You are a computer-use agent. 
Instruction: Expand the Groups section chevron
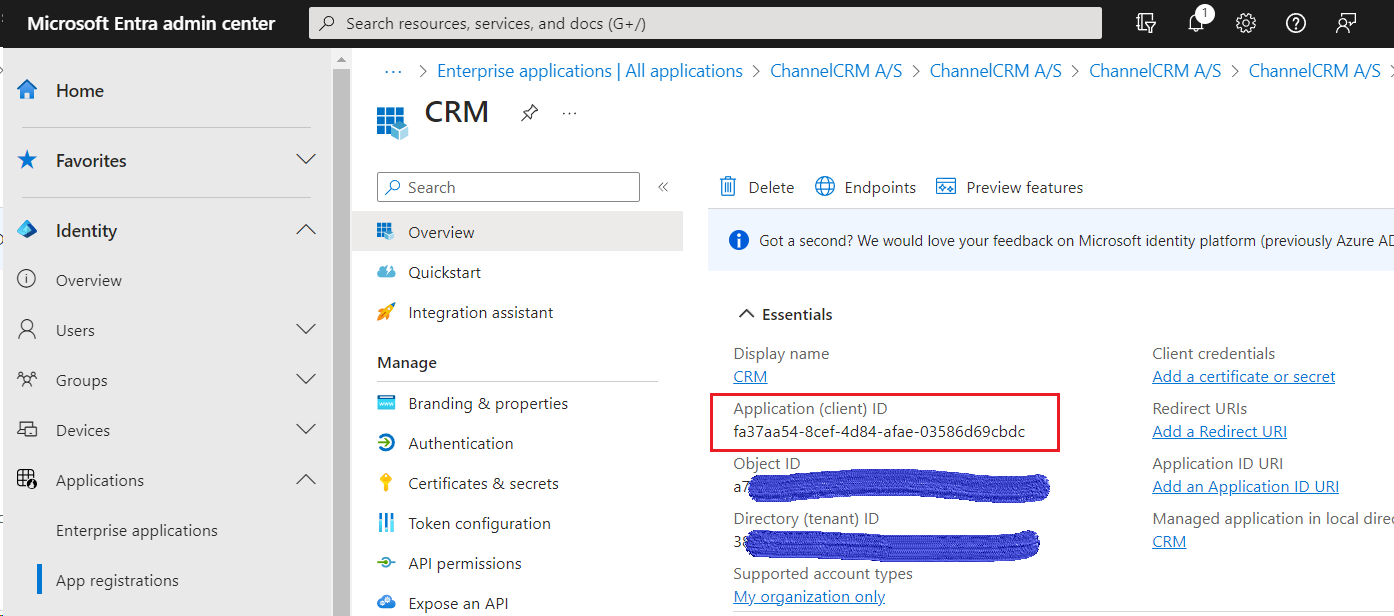[x=307, y=379]
